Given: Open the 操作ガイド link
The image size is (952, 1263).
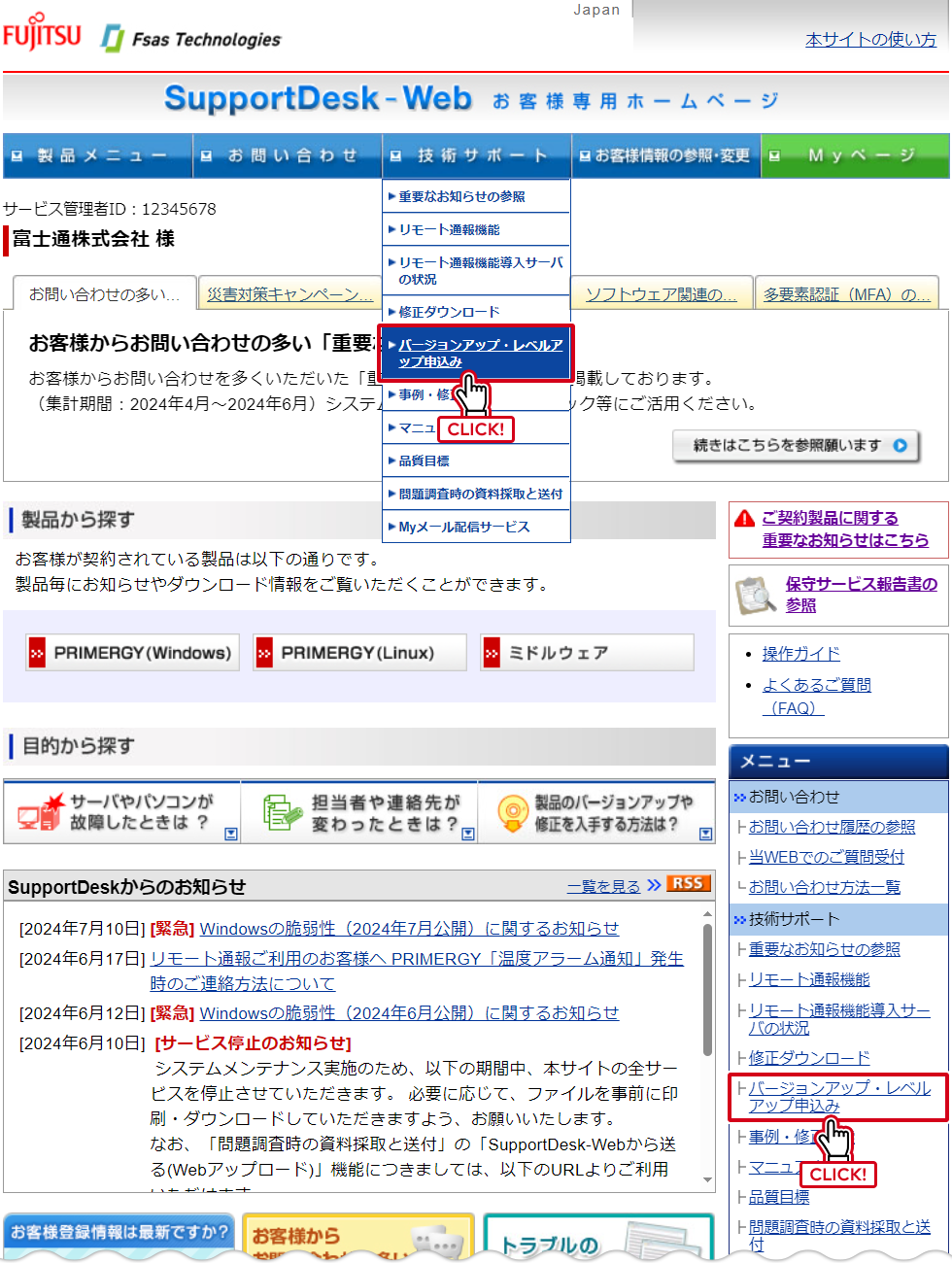Looking at the screenshot, I should pyautogui.click(x=801, y=654).
